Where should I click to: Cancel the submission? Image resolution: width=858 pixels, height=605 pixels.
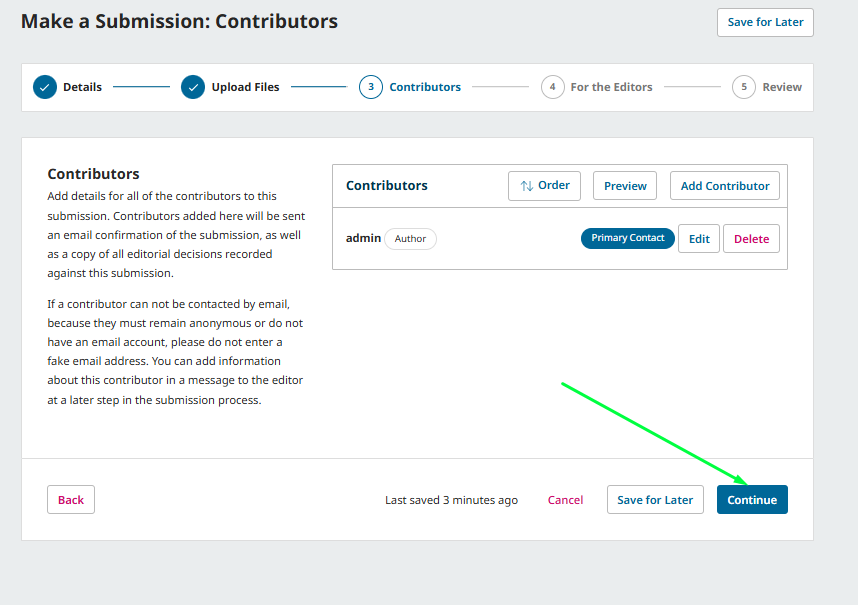[x=565, y=500]
